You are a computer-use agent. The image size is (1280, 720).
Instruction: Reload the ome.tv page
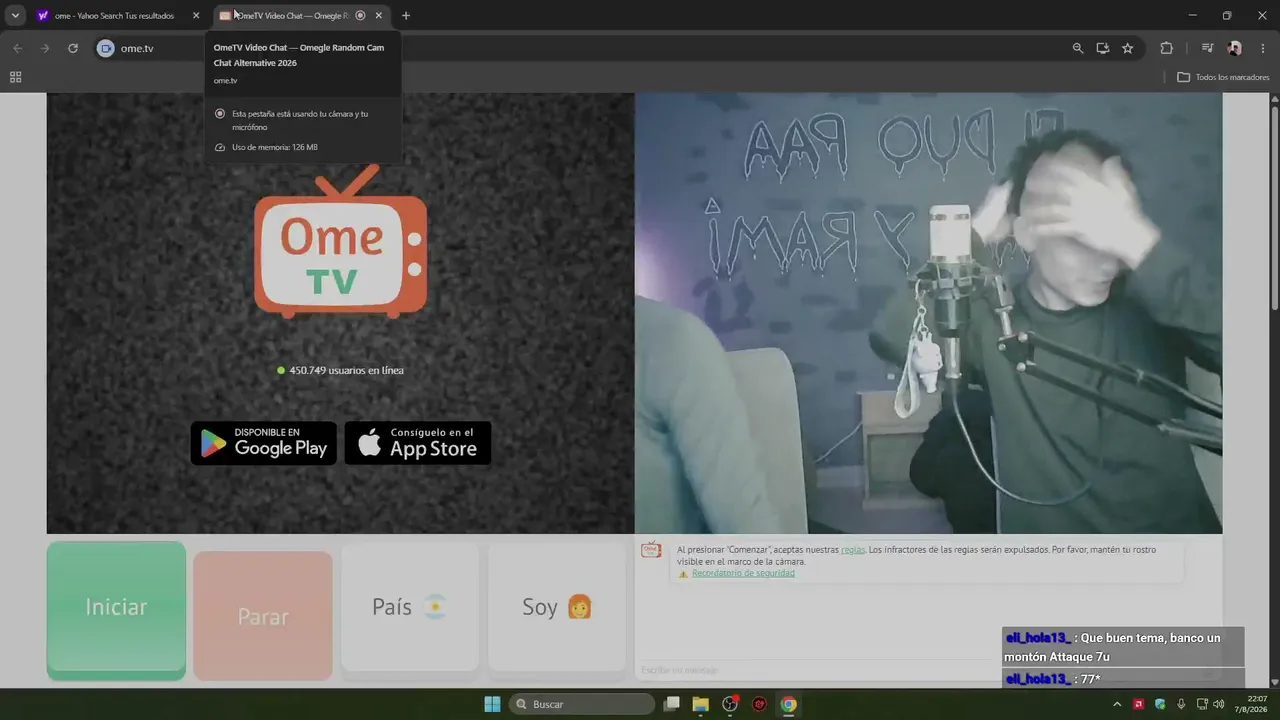pyautogui.click(x=73, y=48)
